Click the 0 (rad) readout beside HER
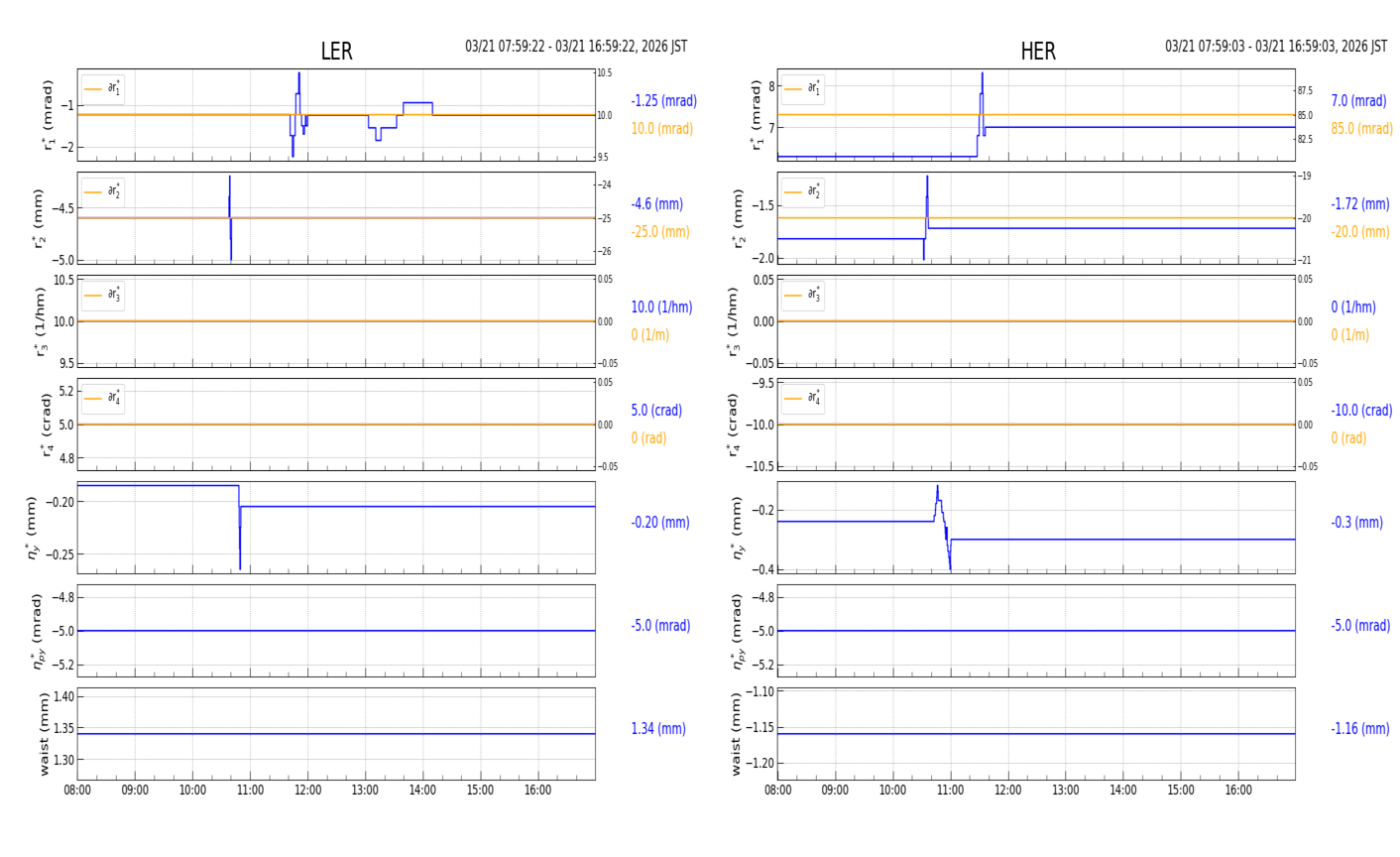The image size is (1400, 857). (x=1348, y=438)
